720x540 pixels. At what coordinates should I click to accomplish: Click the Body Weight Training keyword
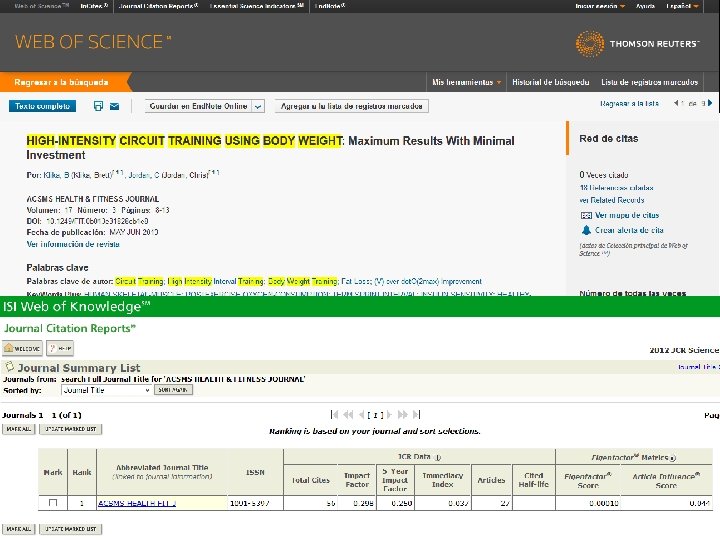click(x=303, y=281)
